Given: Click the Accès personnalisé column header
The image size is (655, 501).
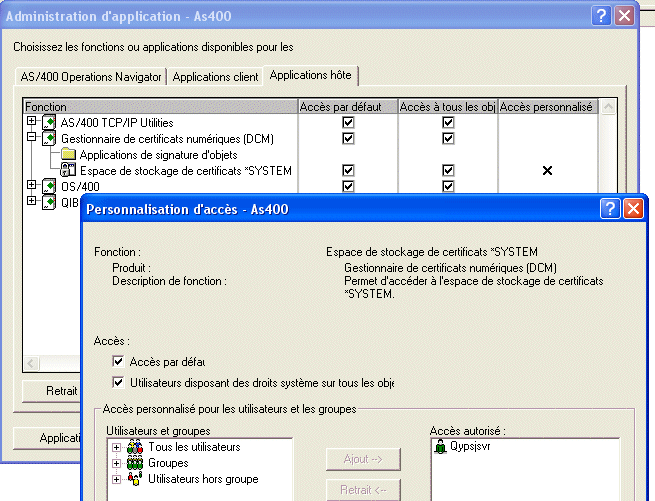Looking at the screenshot, I should [x=548, y=107].
